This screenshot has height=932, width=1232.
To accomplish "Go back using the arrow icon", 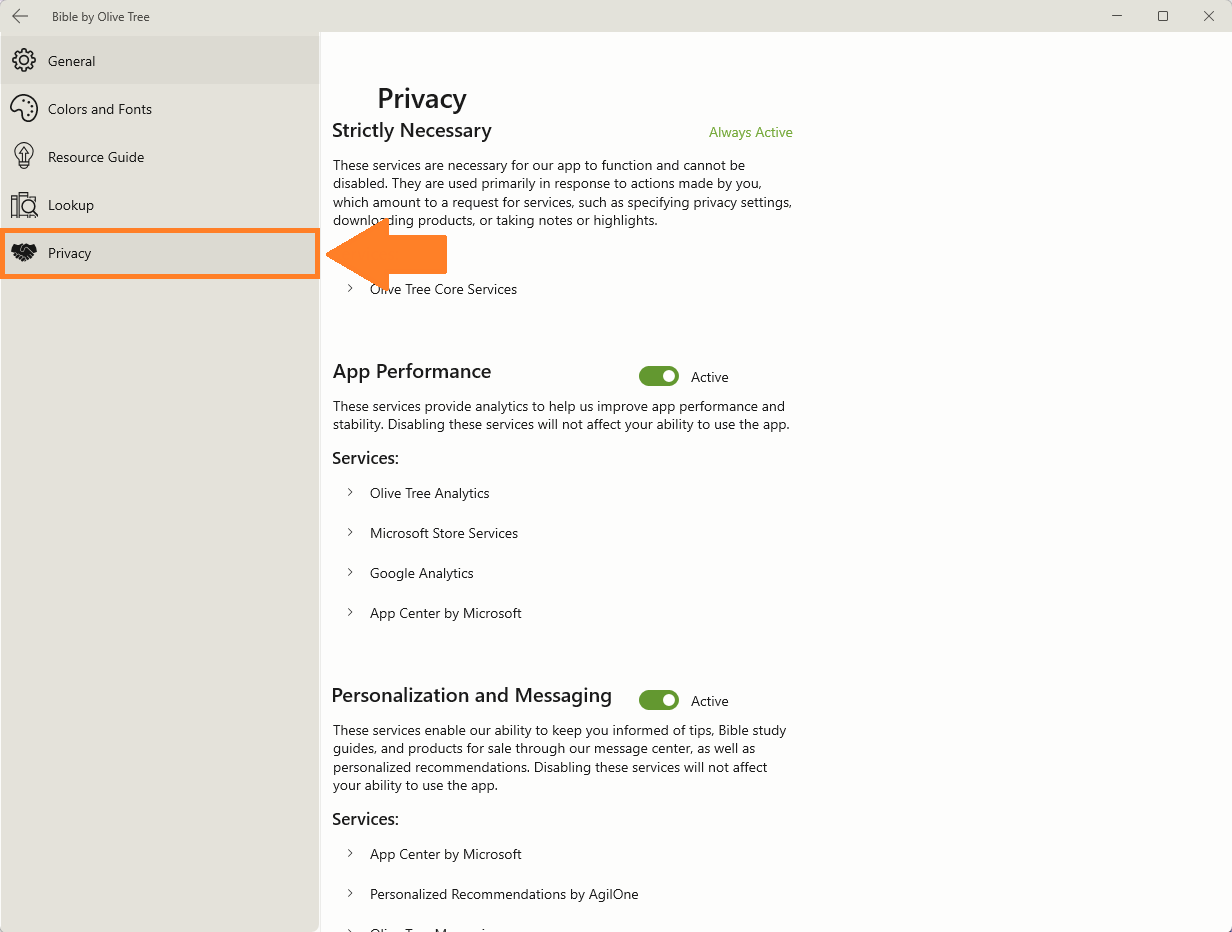I will coord(20,16).
